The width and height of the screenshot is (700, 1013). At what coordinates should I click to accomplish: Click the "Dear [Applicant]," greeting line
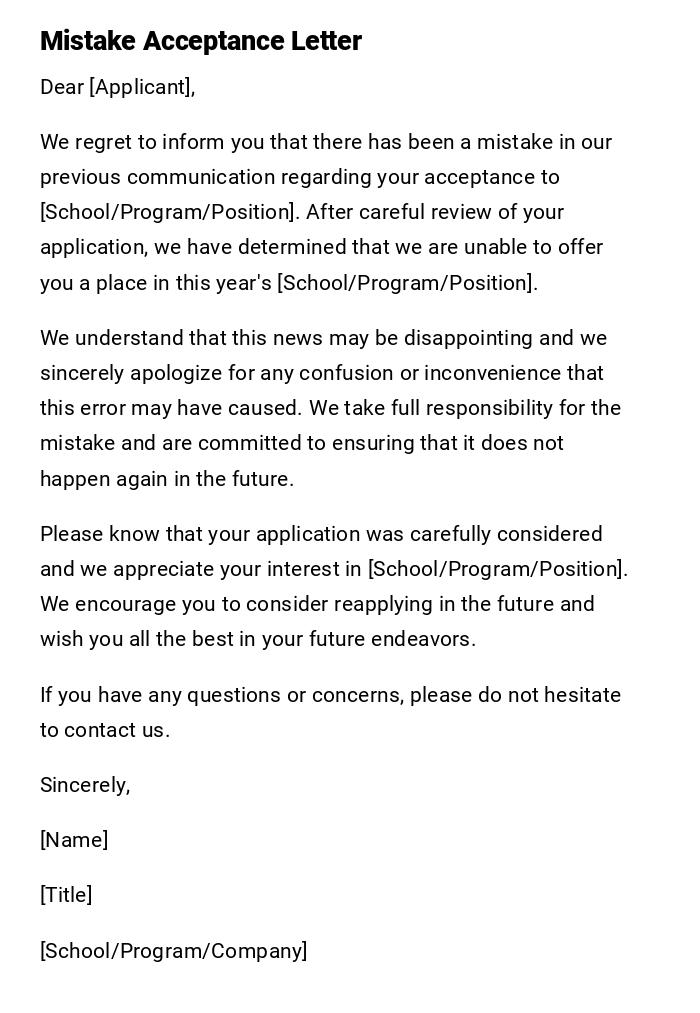tap(117, 87)
